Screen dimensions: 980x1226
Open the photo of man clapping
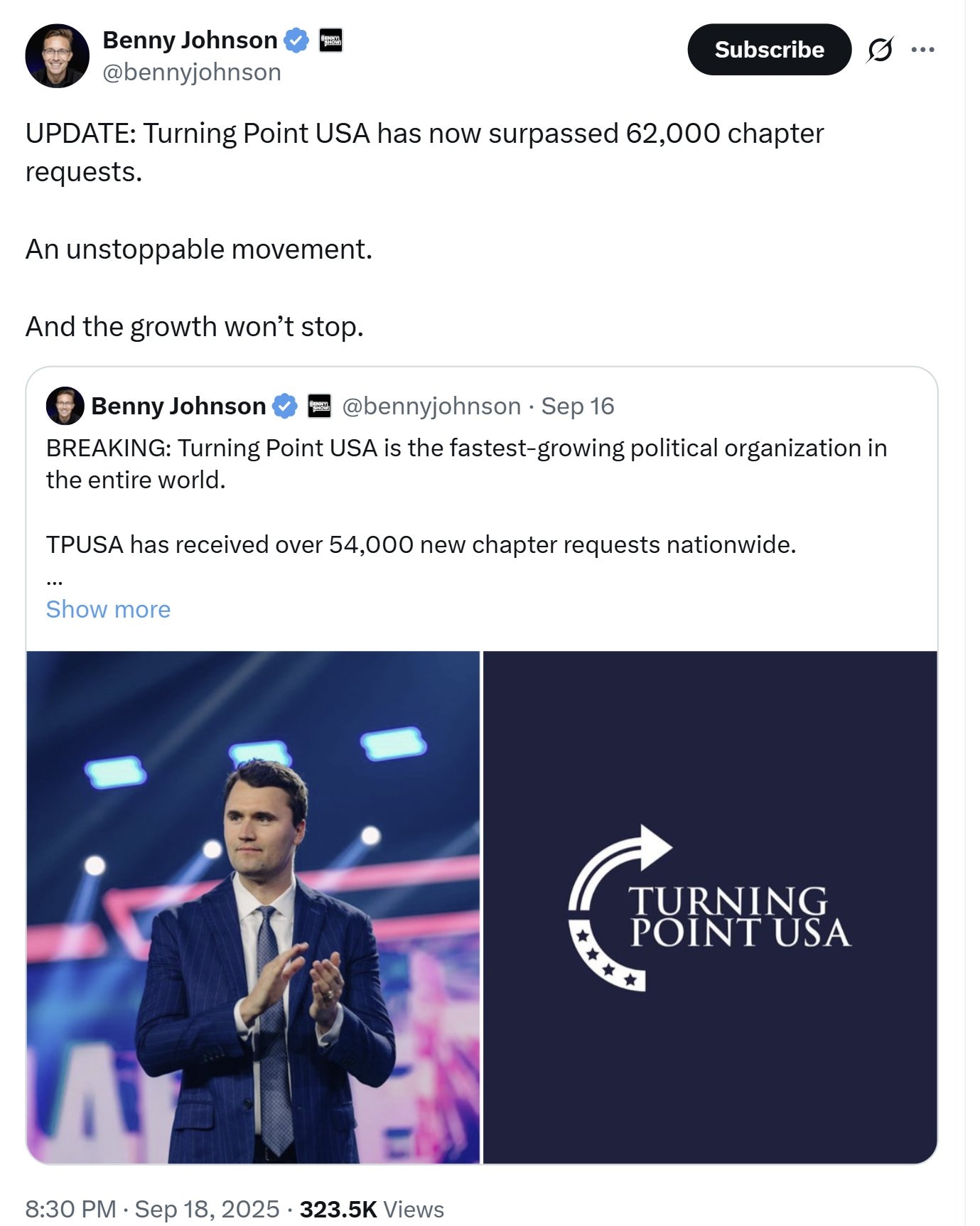point(253,907)
